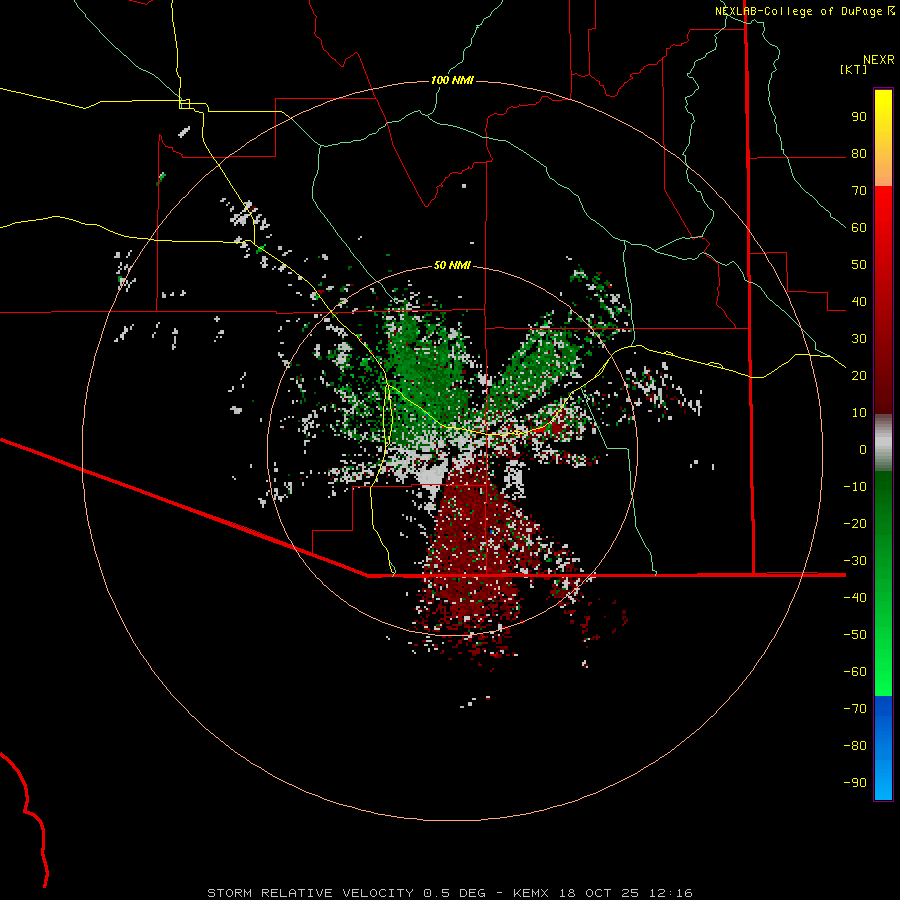Image resolution: width=900 pixels, height=900 pixels.
Task: Click the 70 value on velocity scale
Action: (859, 191)
